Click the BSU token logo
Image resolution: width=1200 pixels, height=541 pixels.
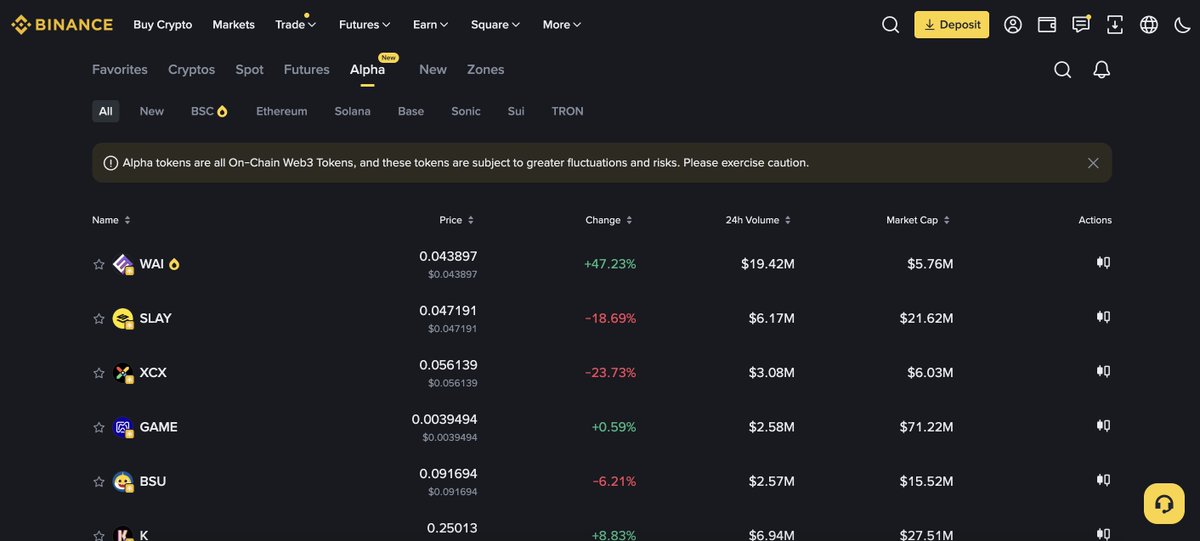coord(123,481)
